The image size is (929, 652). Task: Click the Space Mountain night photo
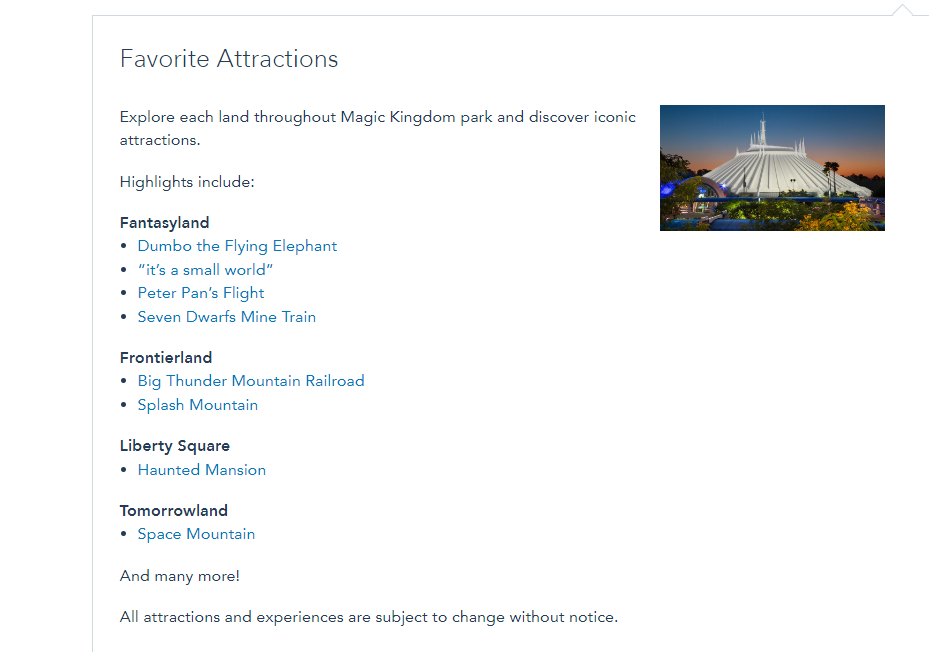[772, 168]
